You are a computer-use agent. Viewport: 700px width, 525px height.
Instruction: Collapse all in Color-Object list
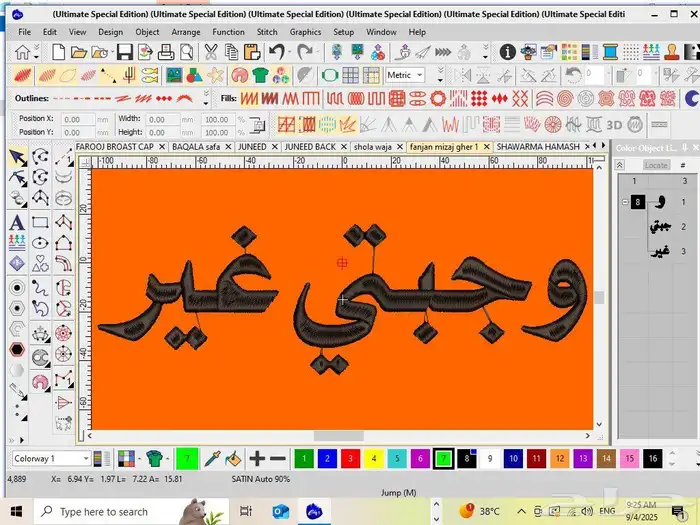[620, 165]
